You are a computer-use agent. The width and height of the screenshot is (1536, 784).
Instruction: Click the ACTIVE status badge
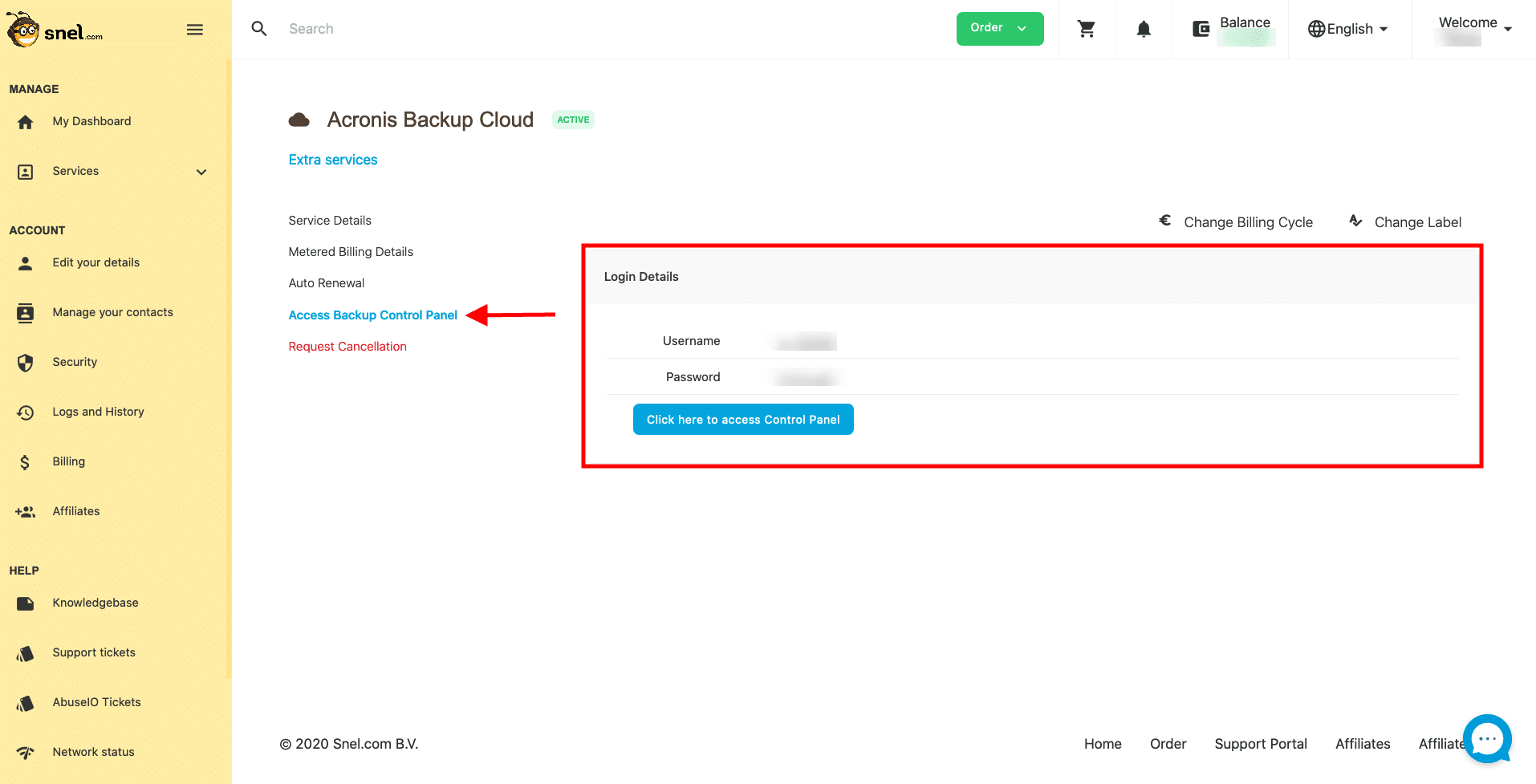(573, 120)
